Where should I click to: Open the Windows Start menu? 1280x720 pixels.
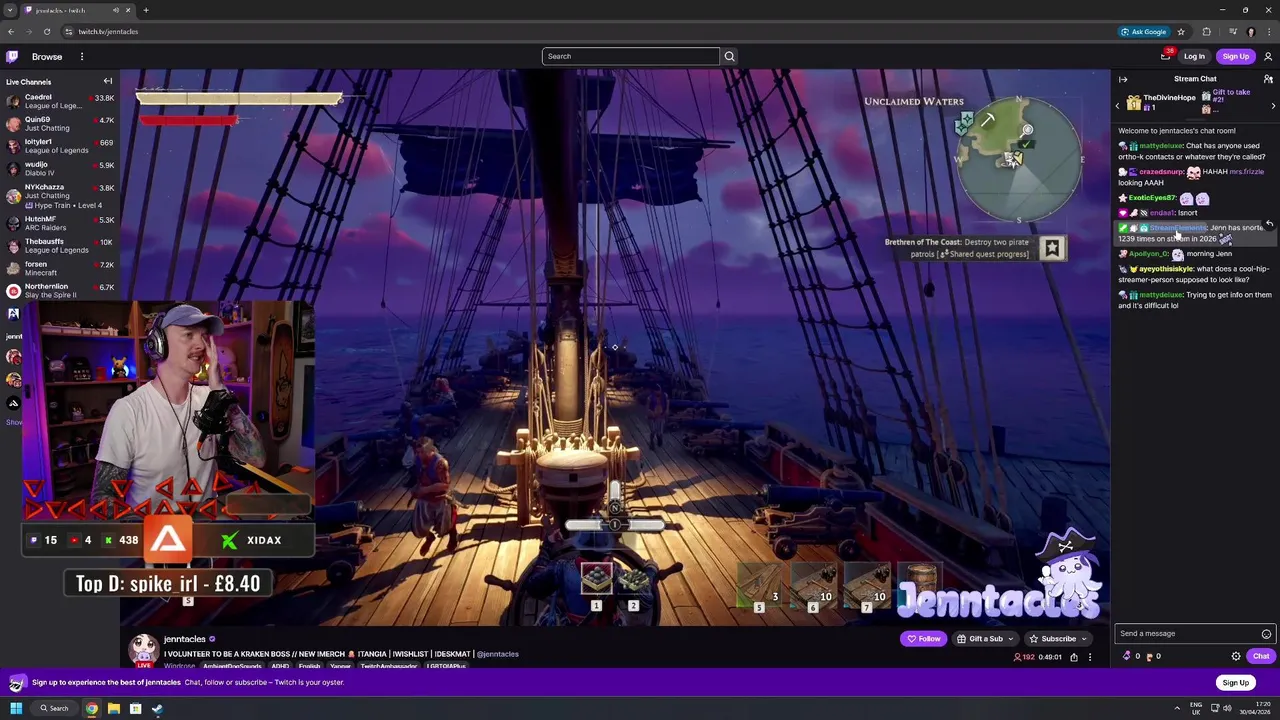(x=16, y=709)
